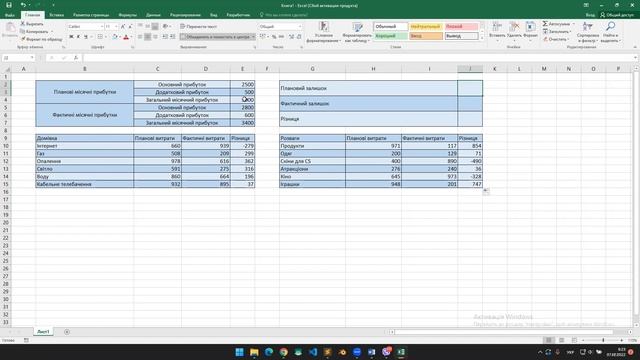
Task: Expand the font color dropdown arrow
Action: point(131,37)
